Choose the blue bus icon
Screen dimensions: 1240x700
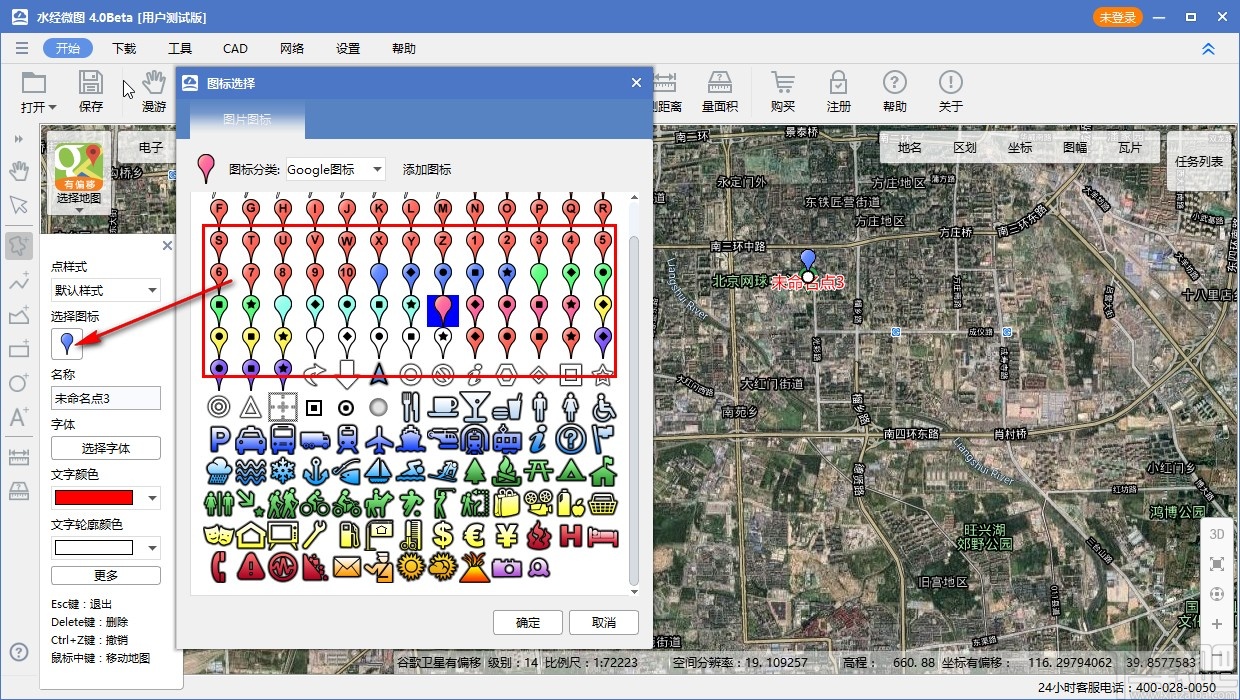283,439
